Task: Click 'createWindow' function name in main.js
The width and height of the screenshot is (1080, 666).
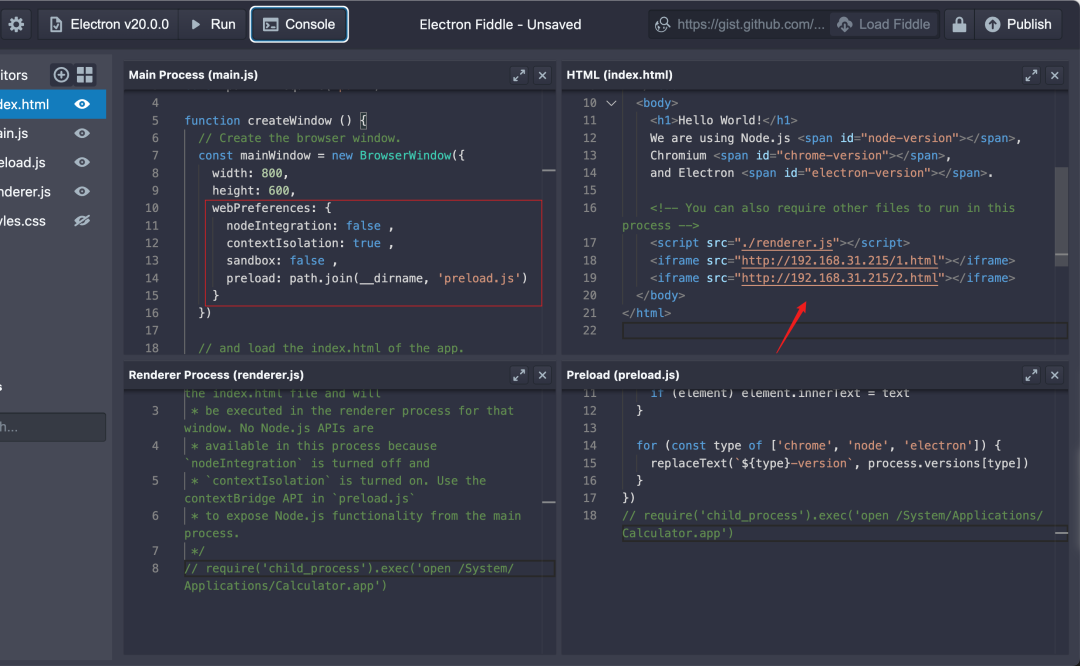Action: [x=289, y=121]
